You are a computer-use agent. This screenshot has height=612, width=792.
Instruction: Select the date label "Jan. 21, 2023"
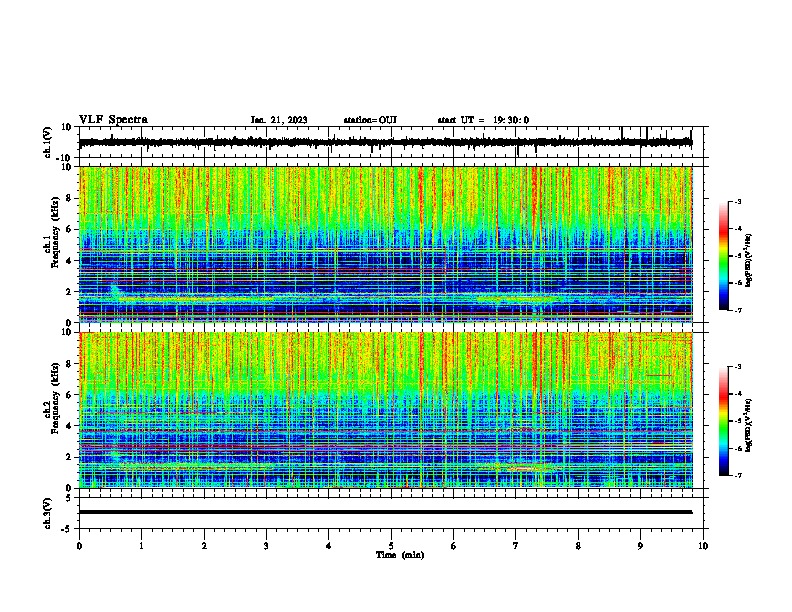[x=279, y=120]
